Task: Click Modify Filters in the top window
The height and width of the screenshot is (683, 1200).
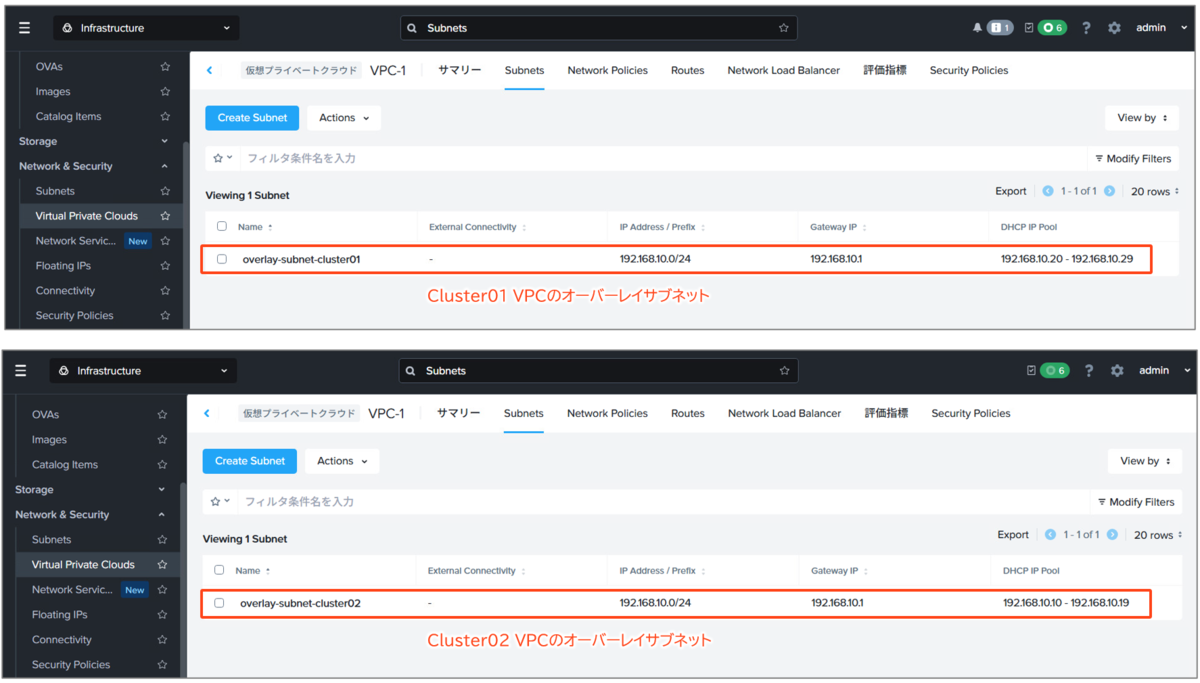Action: [1133, 159]
